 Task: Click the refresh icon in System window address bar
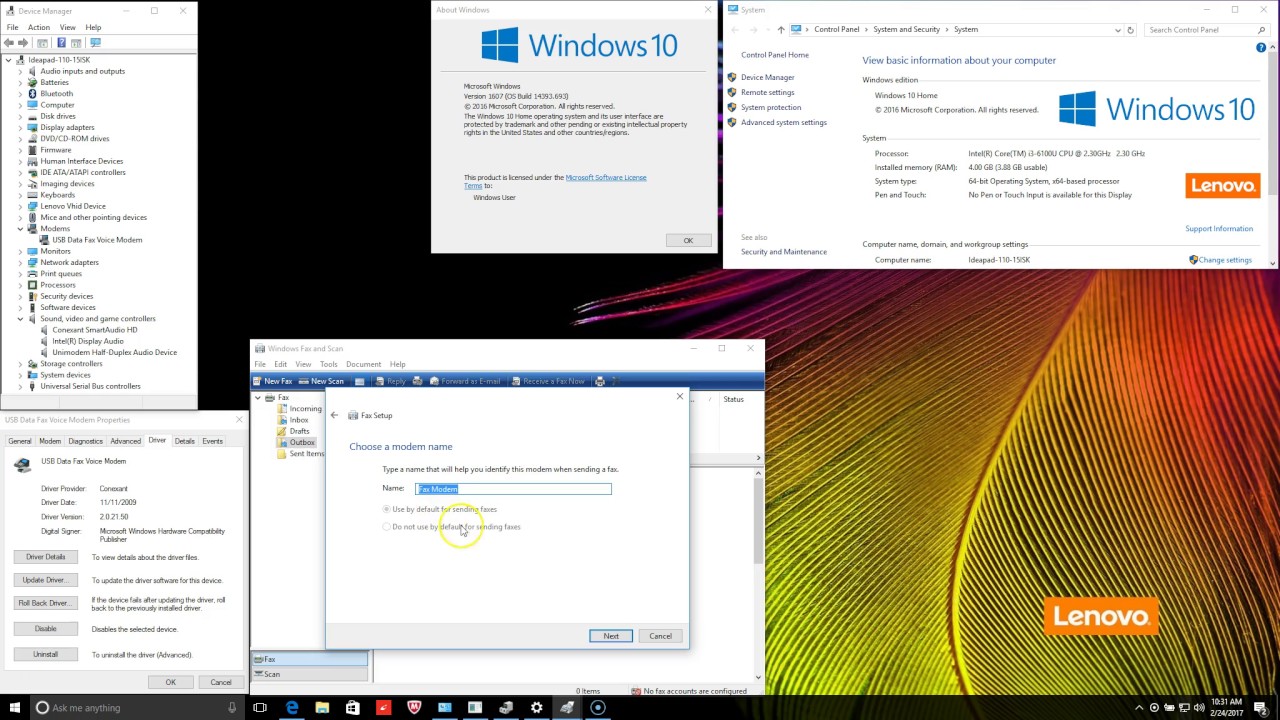(x=1130, y=30)
